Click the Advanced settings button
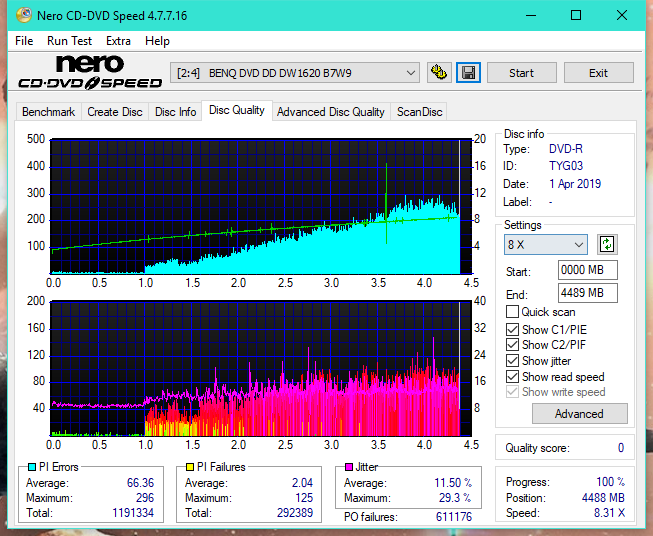This screenshot has height=536, width=653. (579, 414)
